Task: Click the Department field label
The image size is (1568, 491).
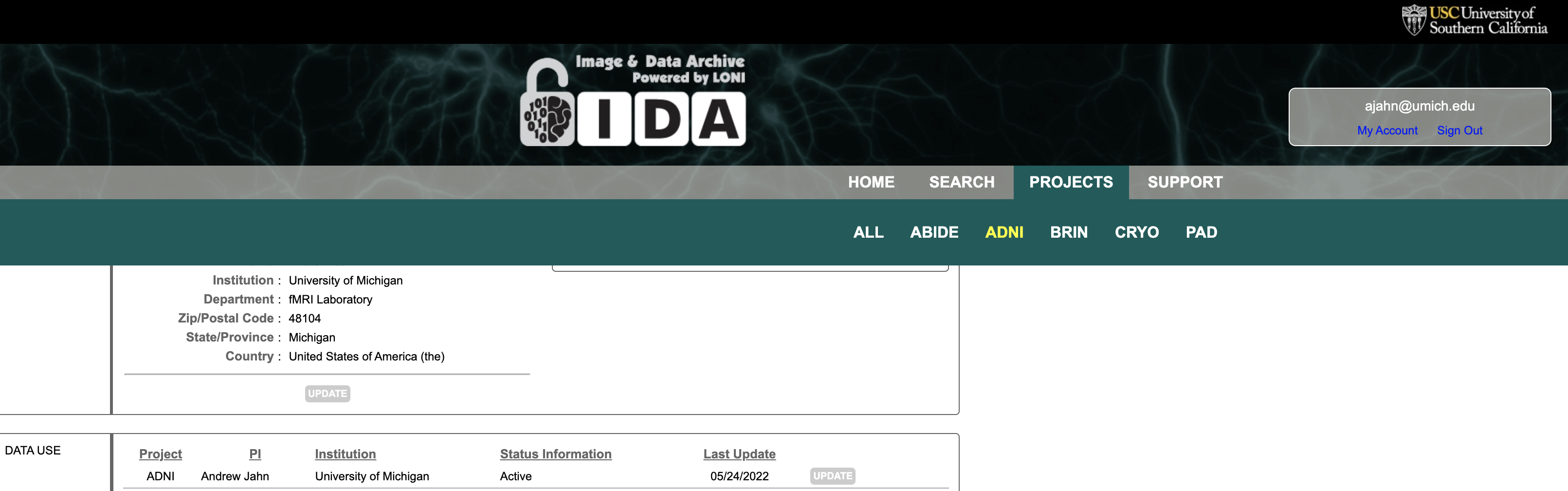Action: click(238, 299)
